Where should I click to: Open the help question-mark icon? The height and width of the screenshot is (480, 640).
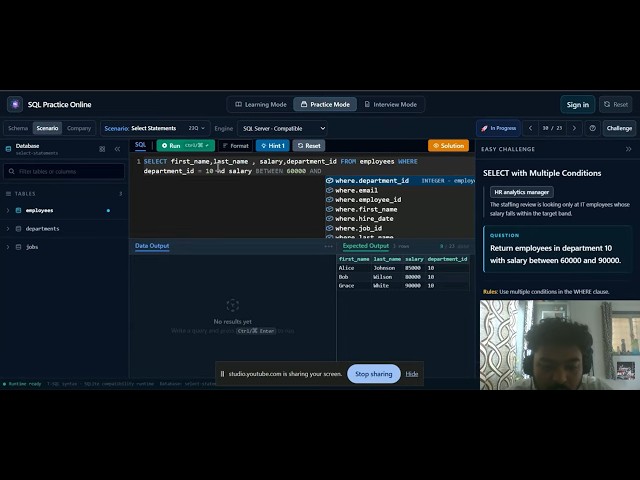[593, 128]
